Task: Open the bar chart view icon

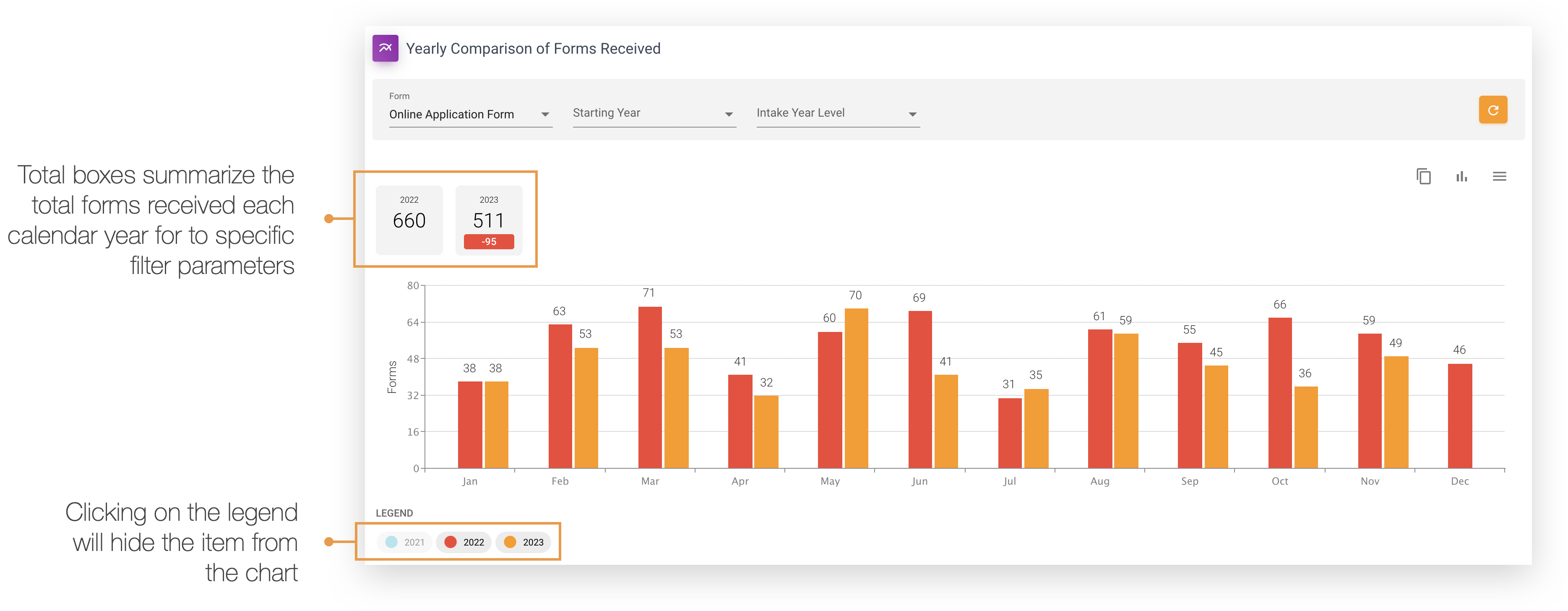Action: click(x=1462, y=177)
